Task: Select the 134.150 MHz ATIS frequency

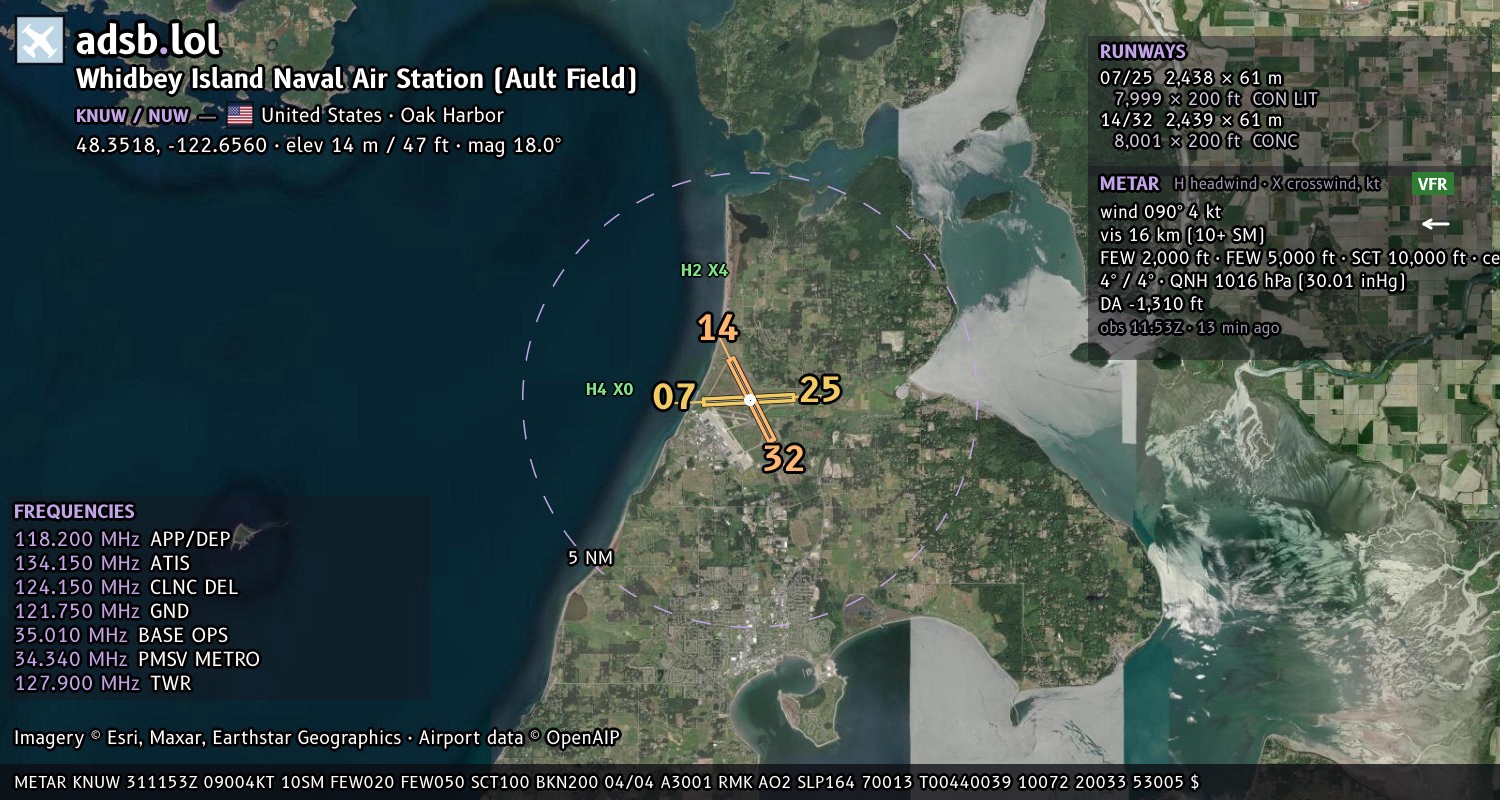Action: pos(102,563)
